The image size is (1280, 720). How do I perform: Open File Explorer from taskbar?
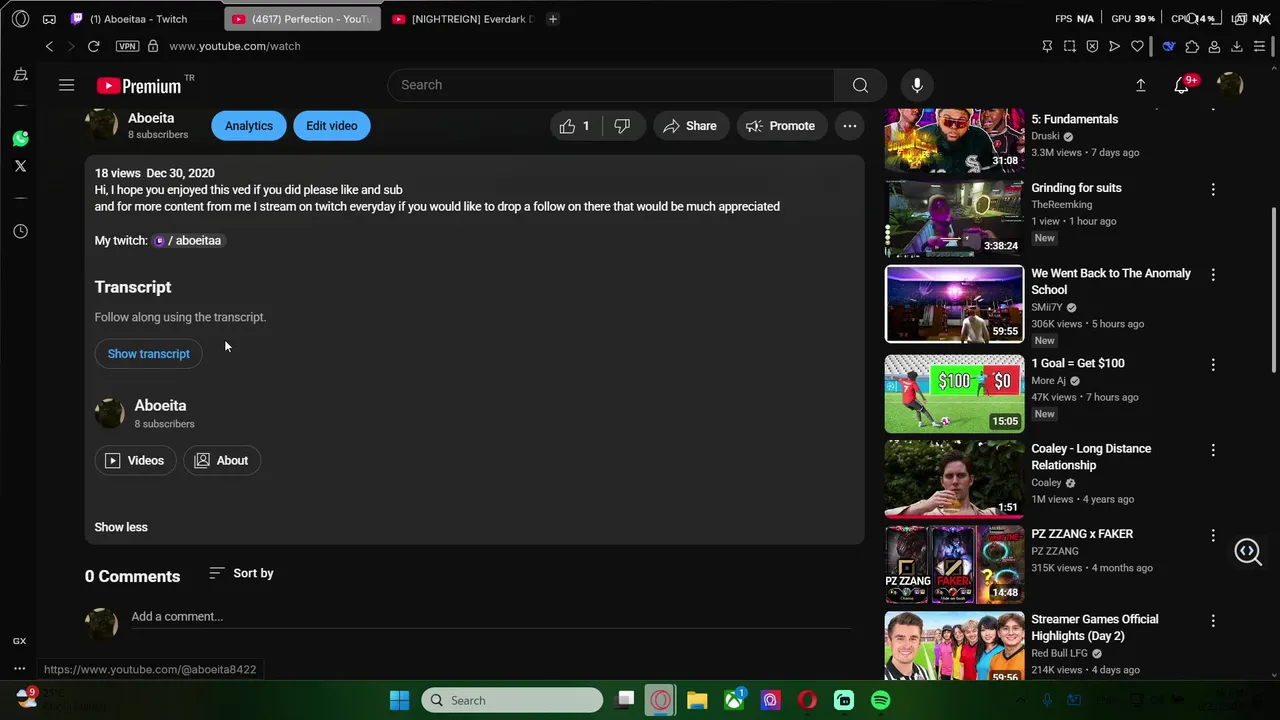[x=697, y=700]
